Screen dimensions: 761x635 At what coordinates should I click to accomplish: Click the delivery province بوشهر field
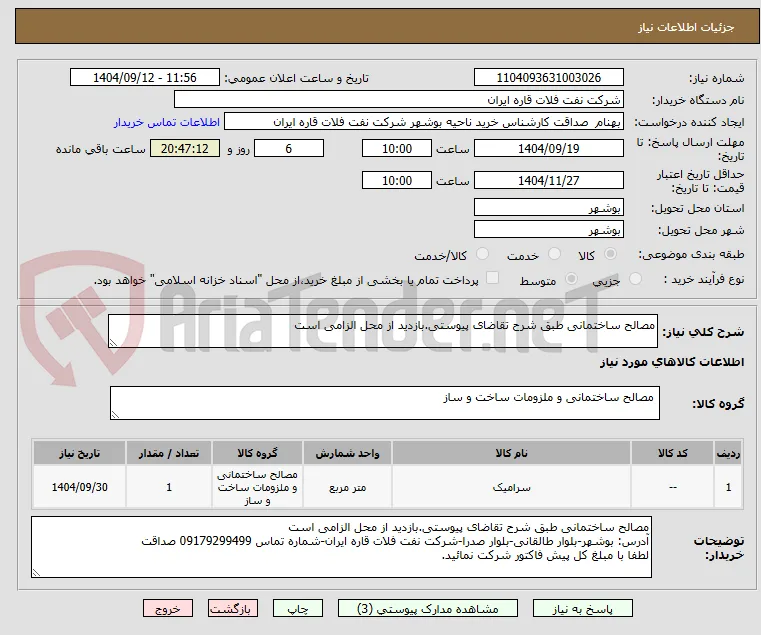[548, 207]
